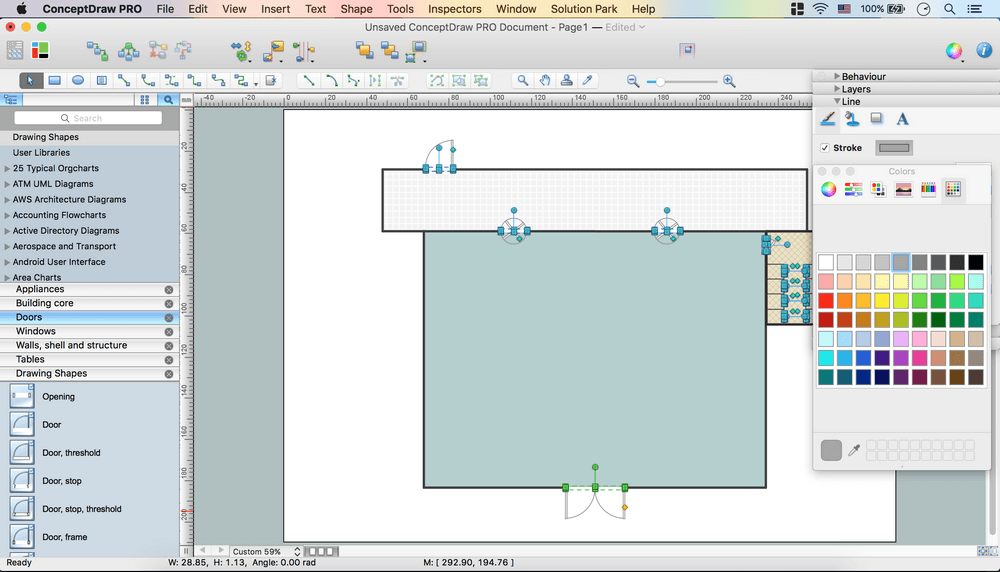This screenshot has height=572, width=1000.
Task: Pick the black color swatch
Action: pyautogui.click(x=975, y=262)
